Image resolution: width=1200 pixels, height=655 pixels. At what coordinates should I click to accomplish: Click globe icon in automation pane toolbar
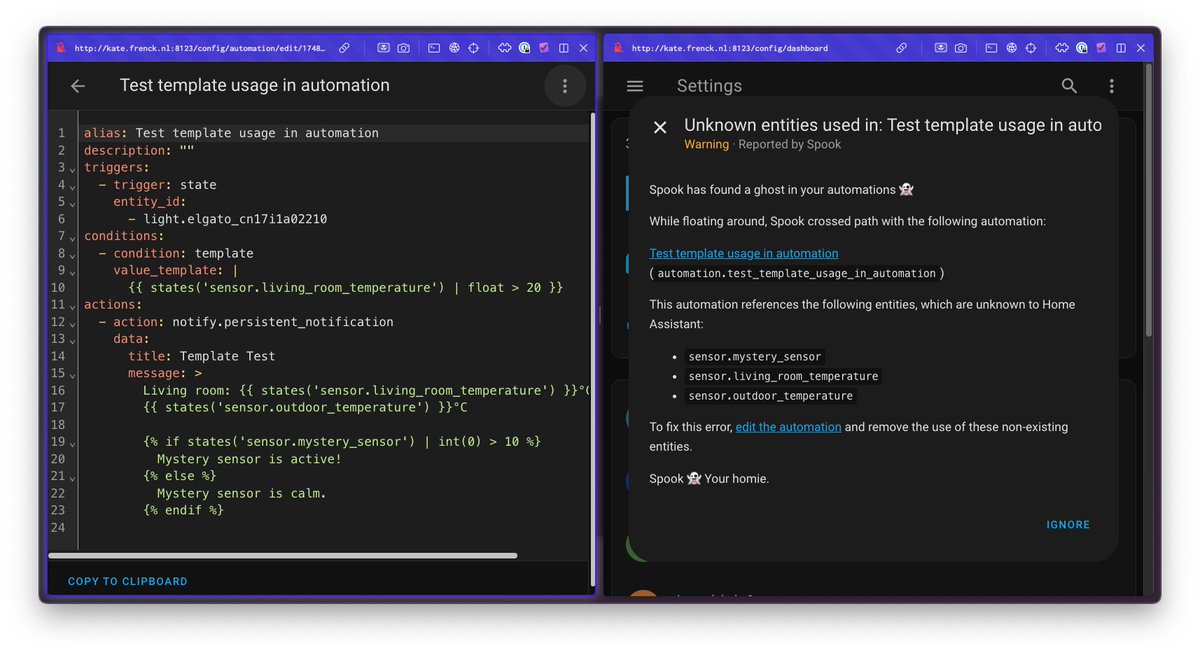coord(454,47)
